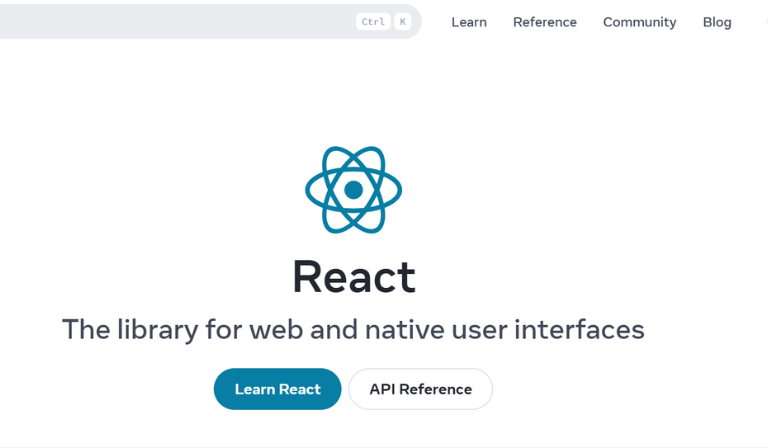The image size is (768, 448).
Task: Visit the Blog link
Action: point(717,22)
